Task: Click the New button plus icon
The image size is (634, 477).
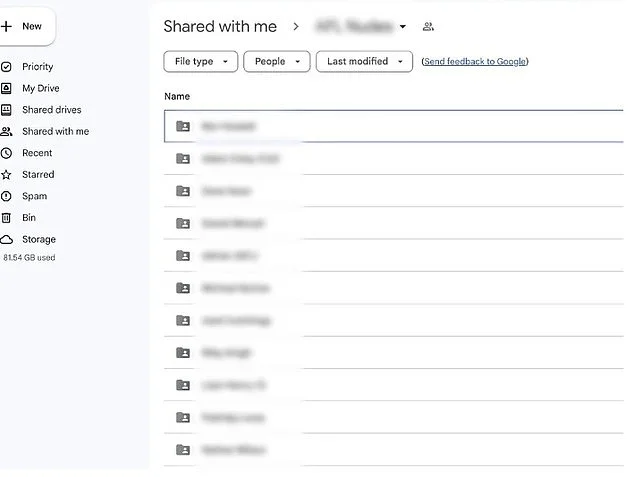Action: tap(7, 26)
